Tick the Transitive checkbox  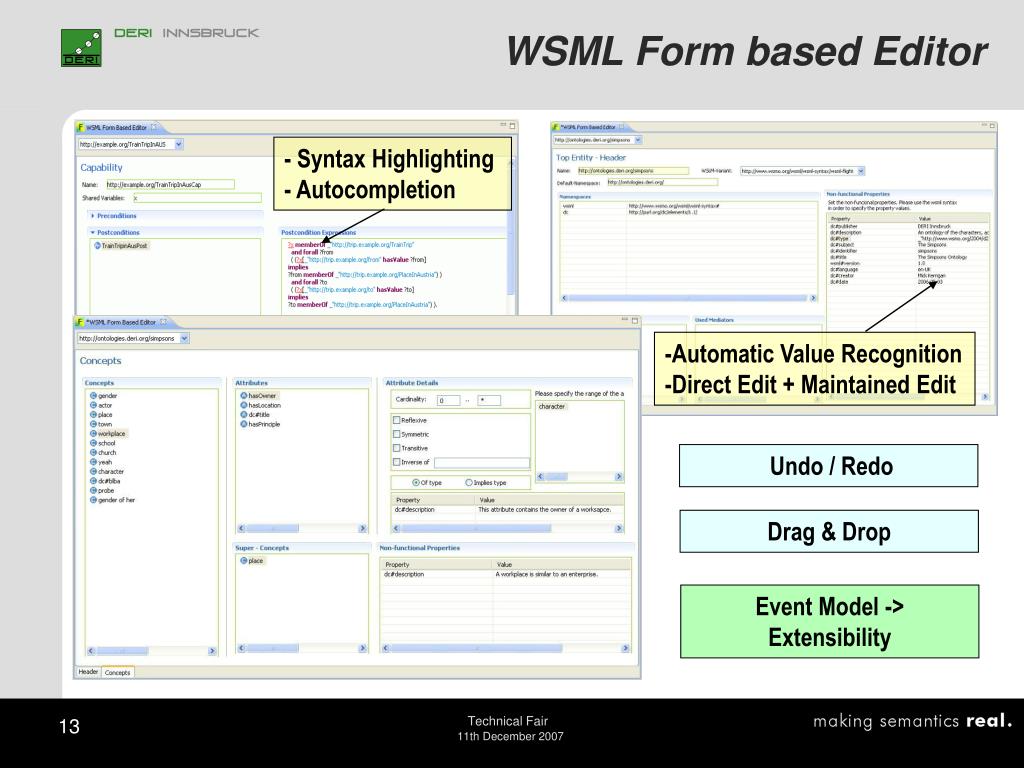(x=396, y=449)
